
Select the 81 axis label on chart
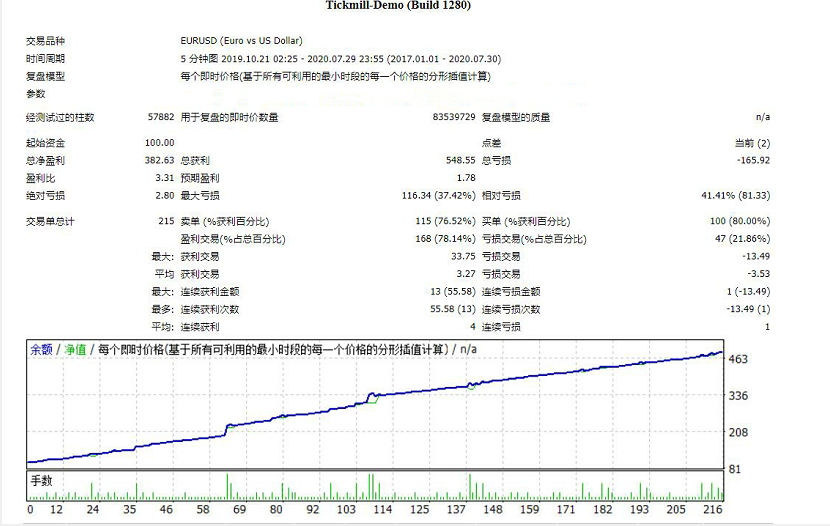pyautogui.click(x=735, y=469)
